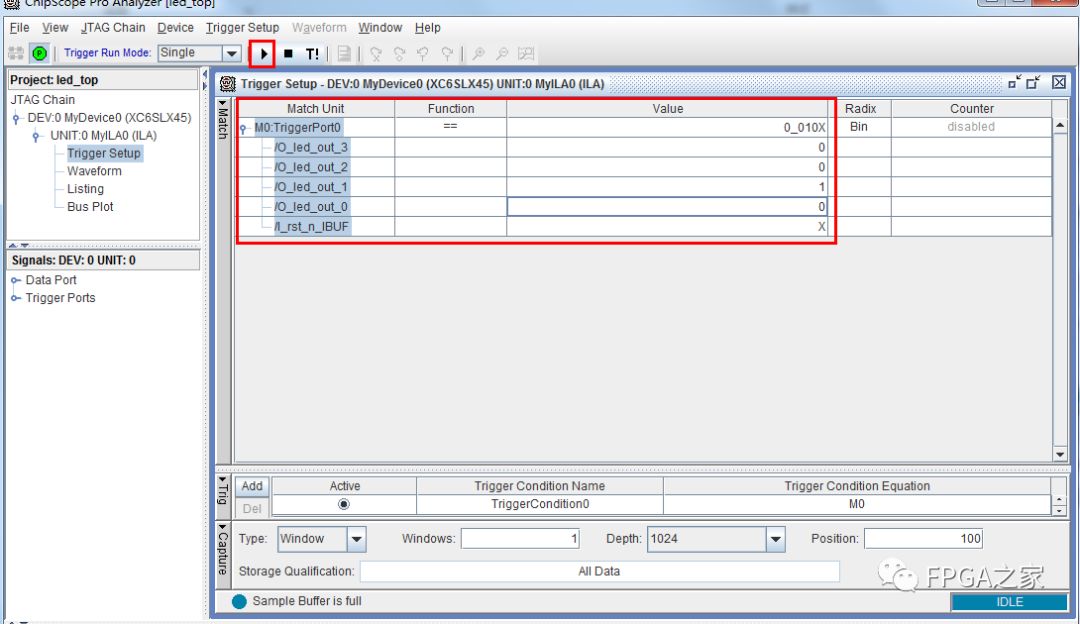This screenshot has height=624, width=1080.
Task: Open the capture Type Window dropdown
Action: coord(356,539)
